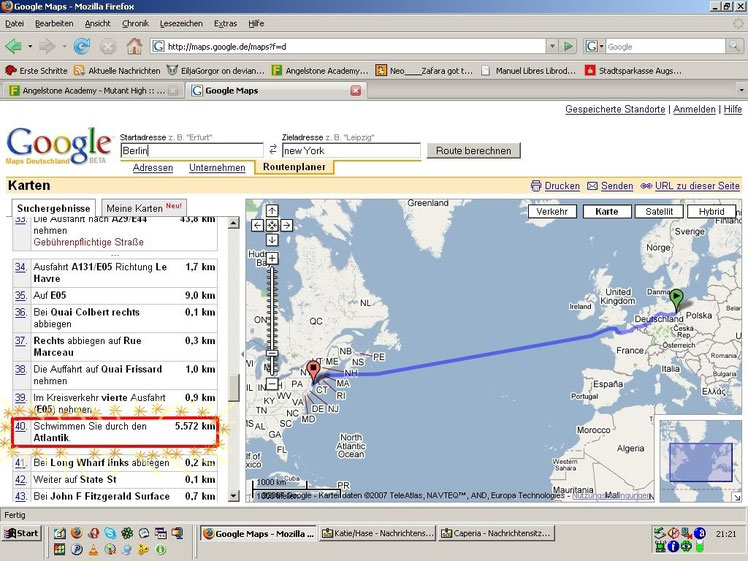Open Skype from the quick launch bar

click(x=110, y=533)
